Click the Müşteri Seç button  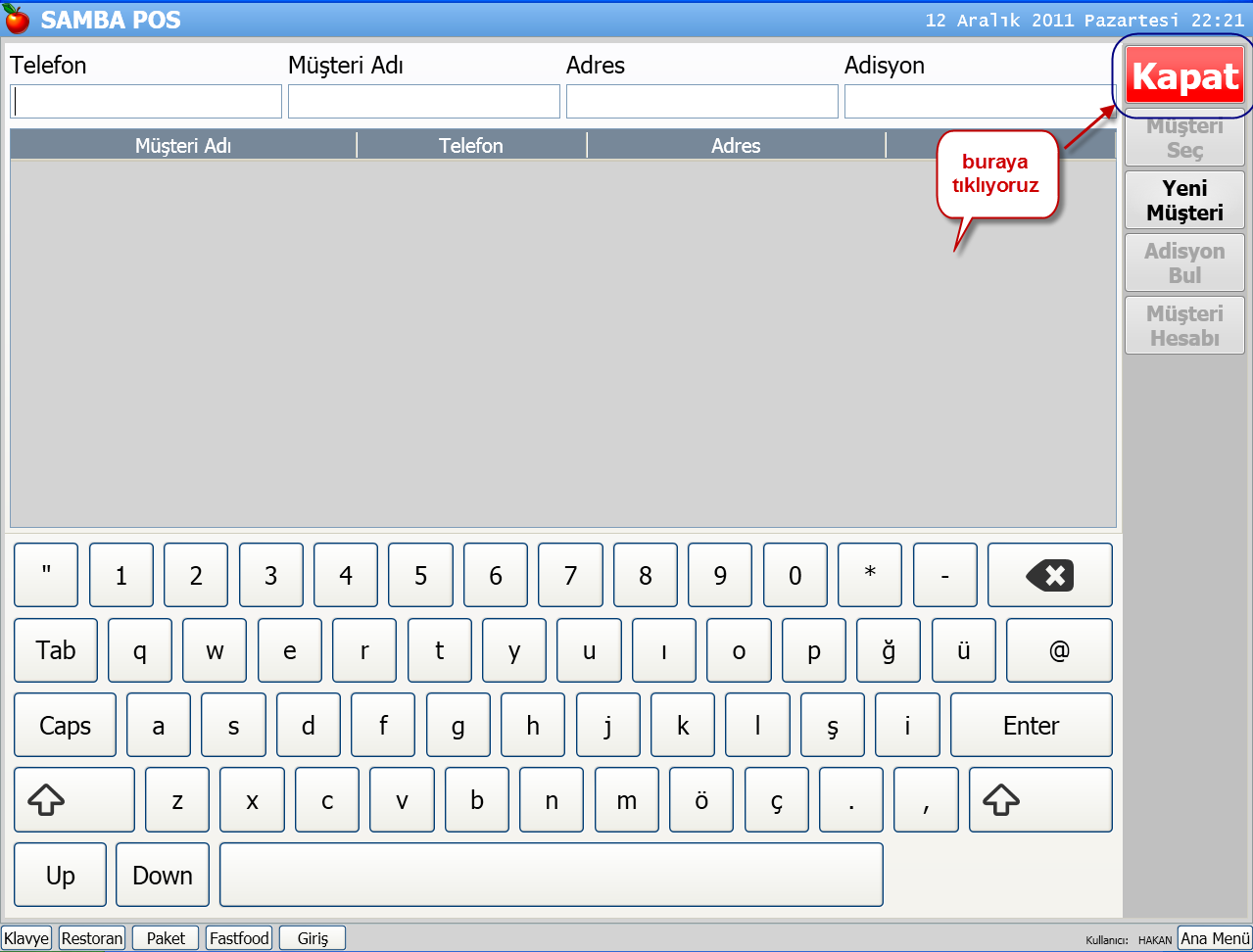tap(1184, 139)
